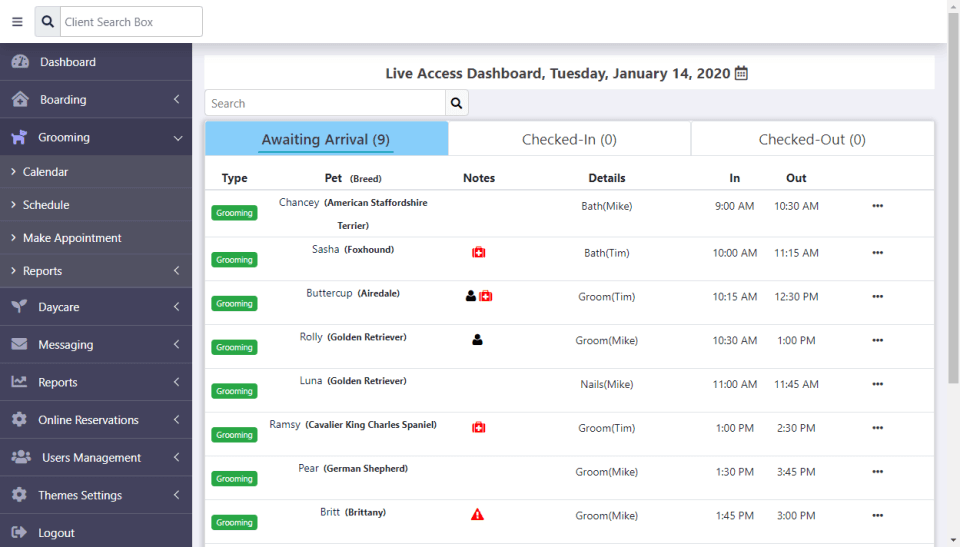The width and height of the screenshot is (960, 547).
Task: Click the hamburger menu icon
Action: (17, 22)
